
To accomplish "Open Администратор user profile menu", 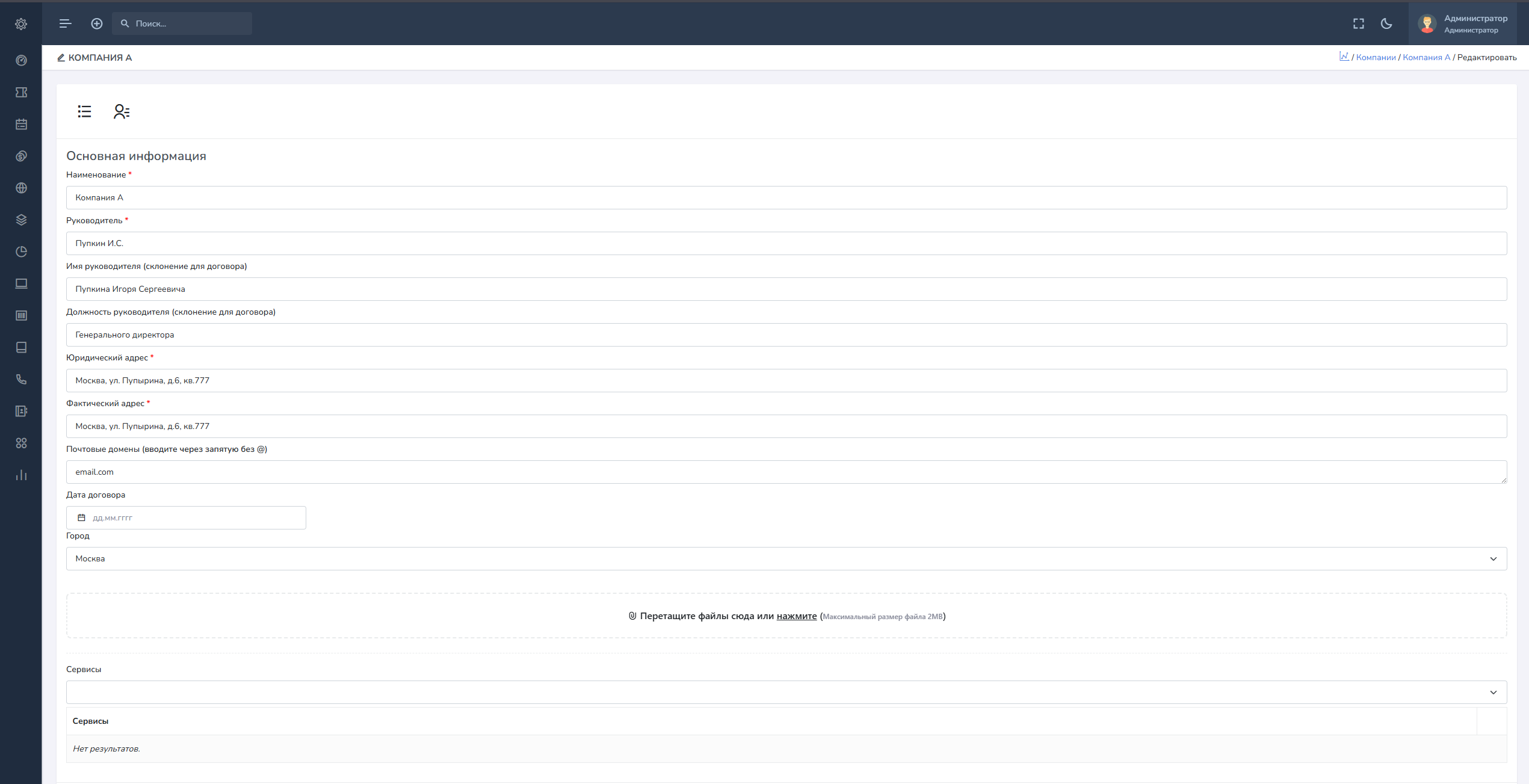I will (x=1462, y=24).
